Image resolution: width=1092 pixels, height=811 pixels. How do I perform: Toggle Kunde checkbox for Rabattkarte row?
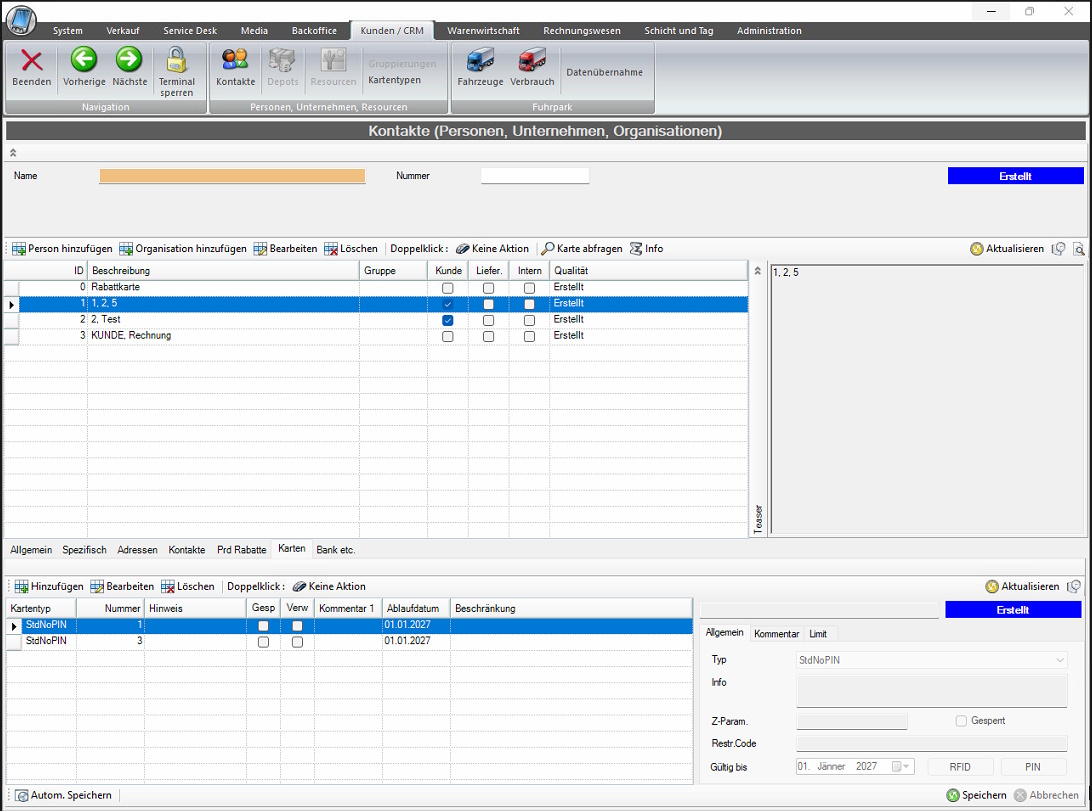[x=448, y=288]
